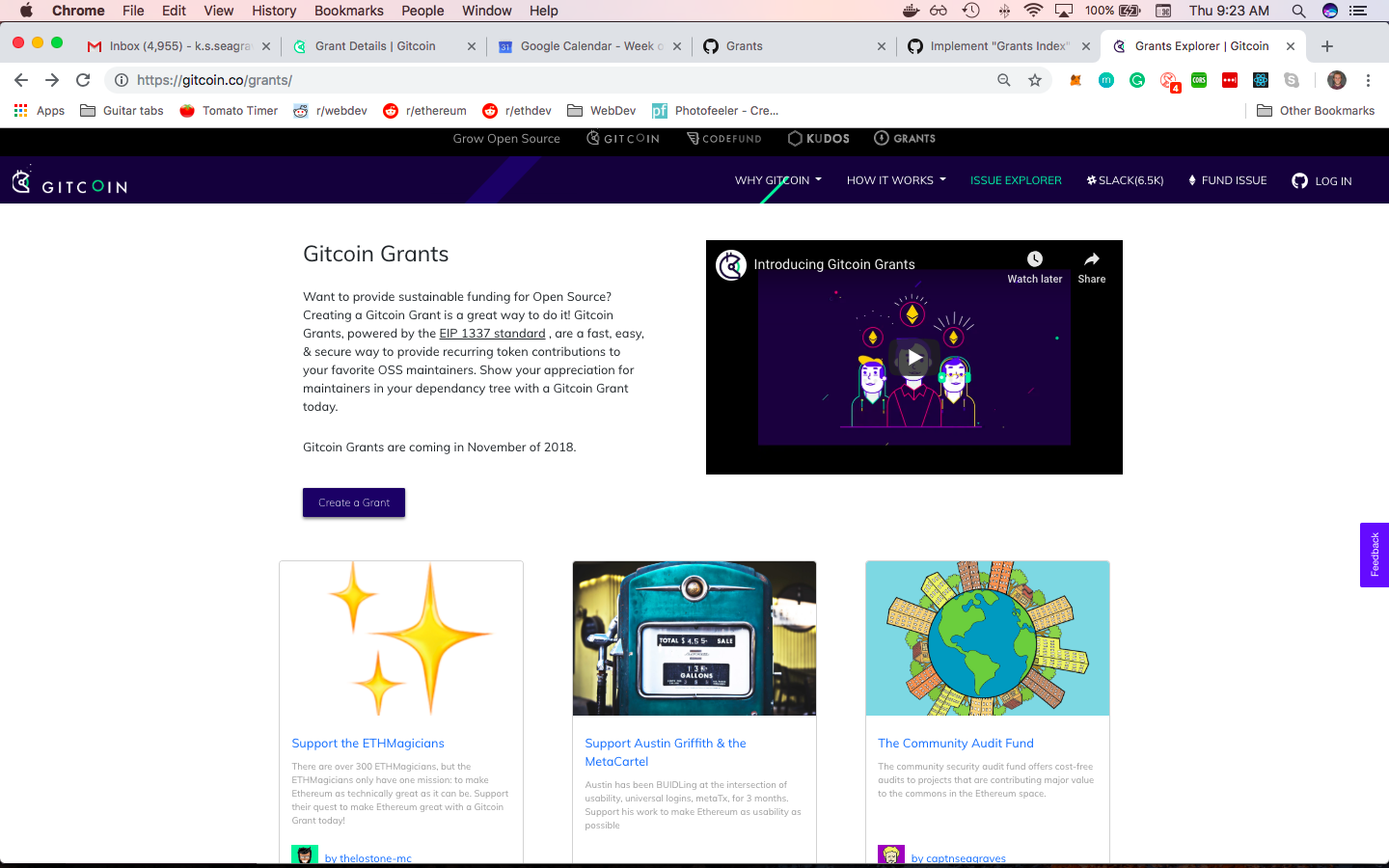The height and width of the screenshot is (868, 1389).
Task: Click the Create a Grant button
Action: point(353,502)
